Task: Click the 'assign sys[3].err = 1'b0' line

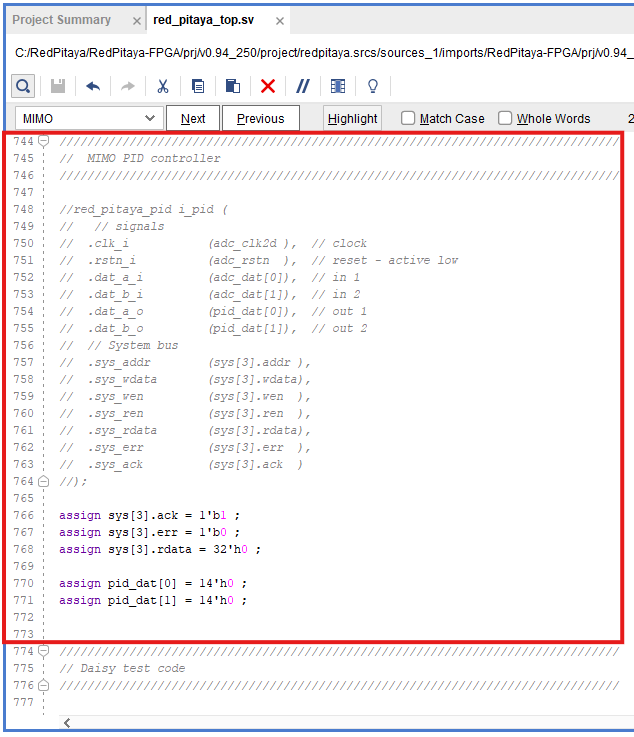Action: pyautogui.click(x=149, y=532)
